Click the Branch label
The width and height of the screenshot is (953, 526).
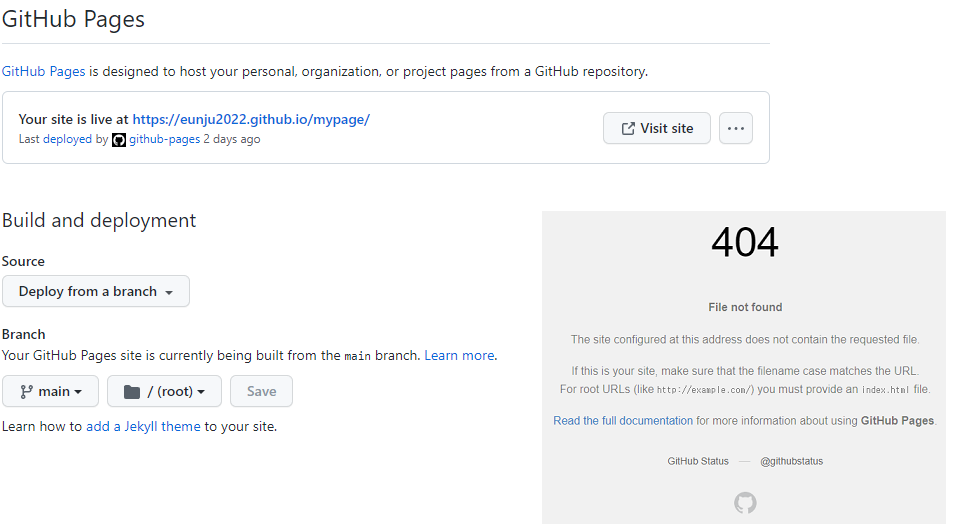tap(24, 334)
